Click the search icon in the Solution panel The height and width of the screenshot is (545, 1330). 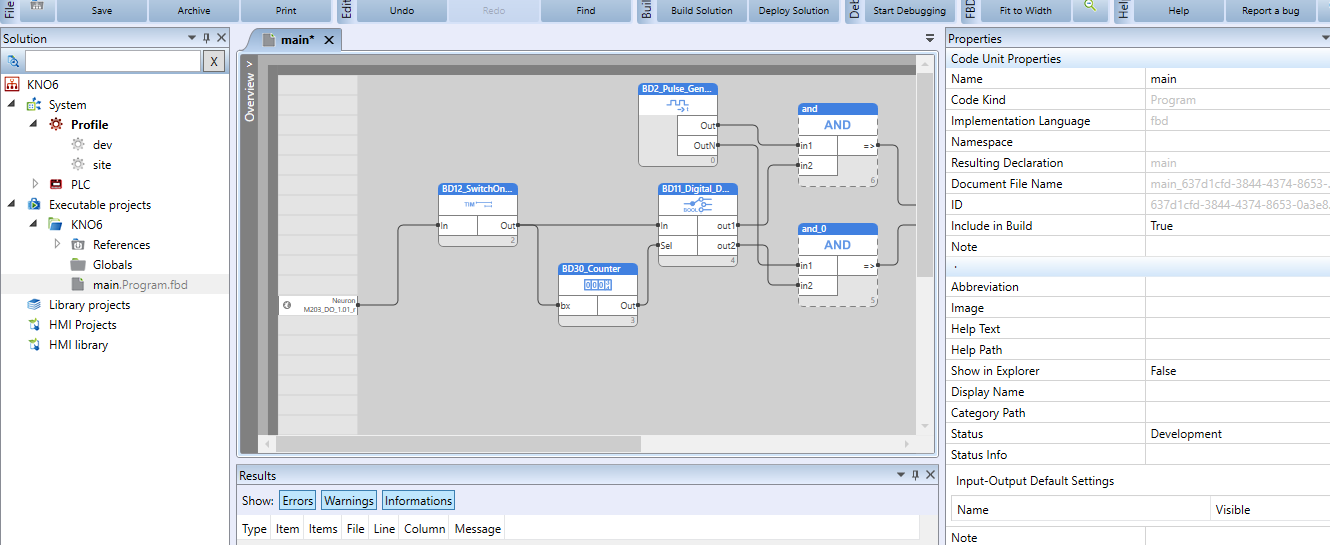click(13, 62)
